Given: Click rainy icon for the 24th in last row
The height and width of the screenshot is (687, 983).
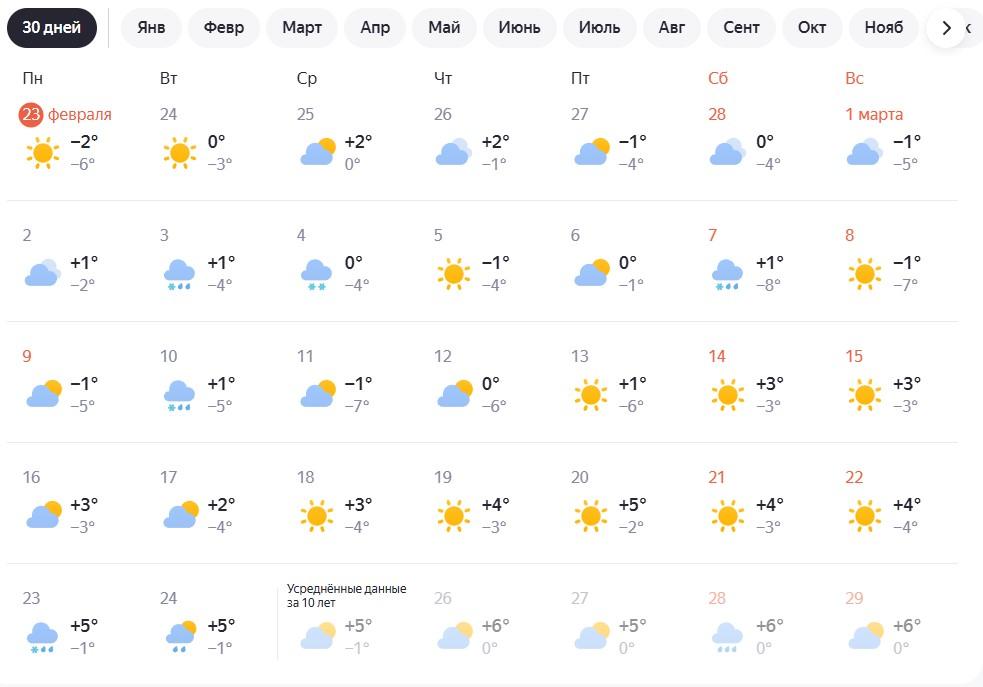Looking at the screenshot, I should (179, 637).
